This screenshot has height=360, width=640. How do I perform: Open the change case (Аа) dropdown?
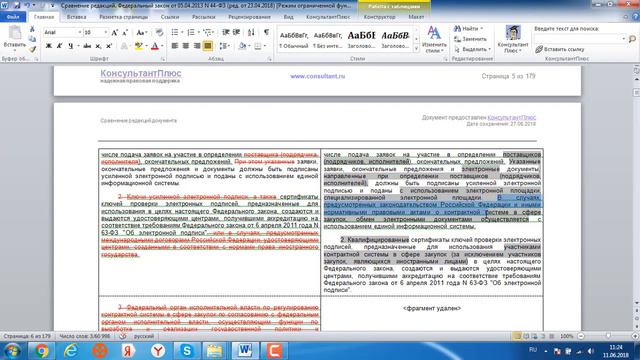pos(141,32)
